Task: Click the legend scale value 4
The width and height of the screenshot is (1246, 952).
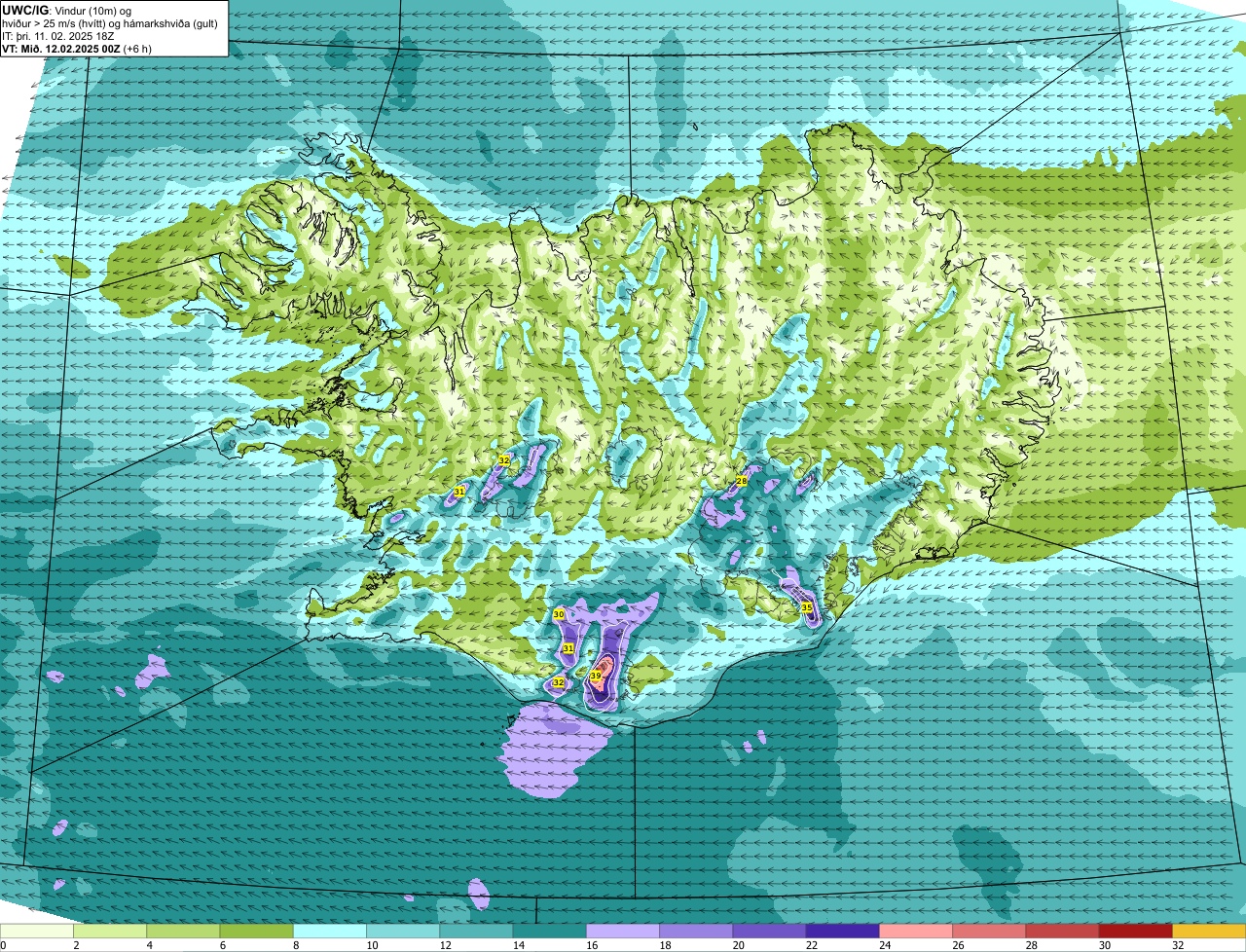Action: [148, 945]
